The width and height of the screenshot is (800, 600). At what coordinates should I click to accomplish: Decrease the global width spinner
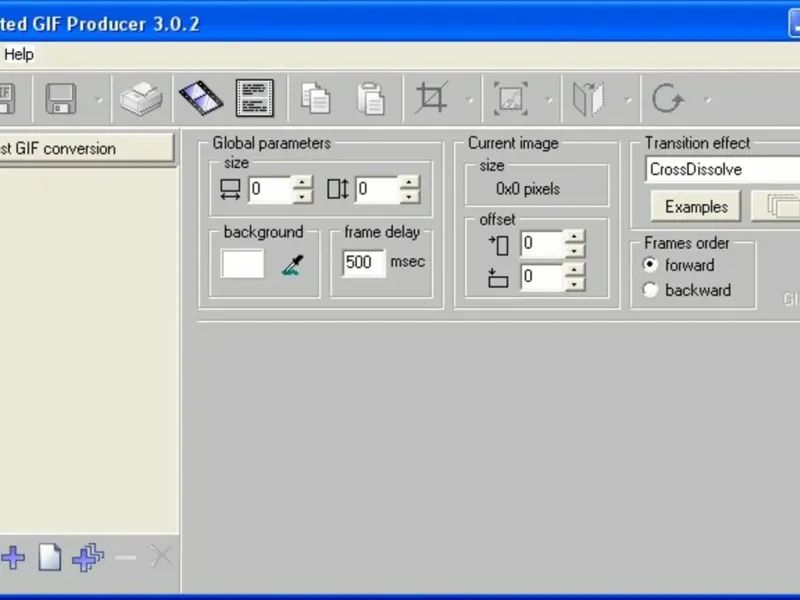point(303,196)
